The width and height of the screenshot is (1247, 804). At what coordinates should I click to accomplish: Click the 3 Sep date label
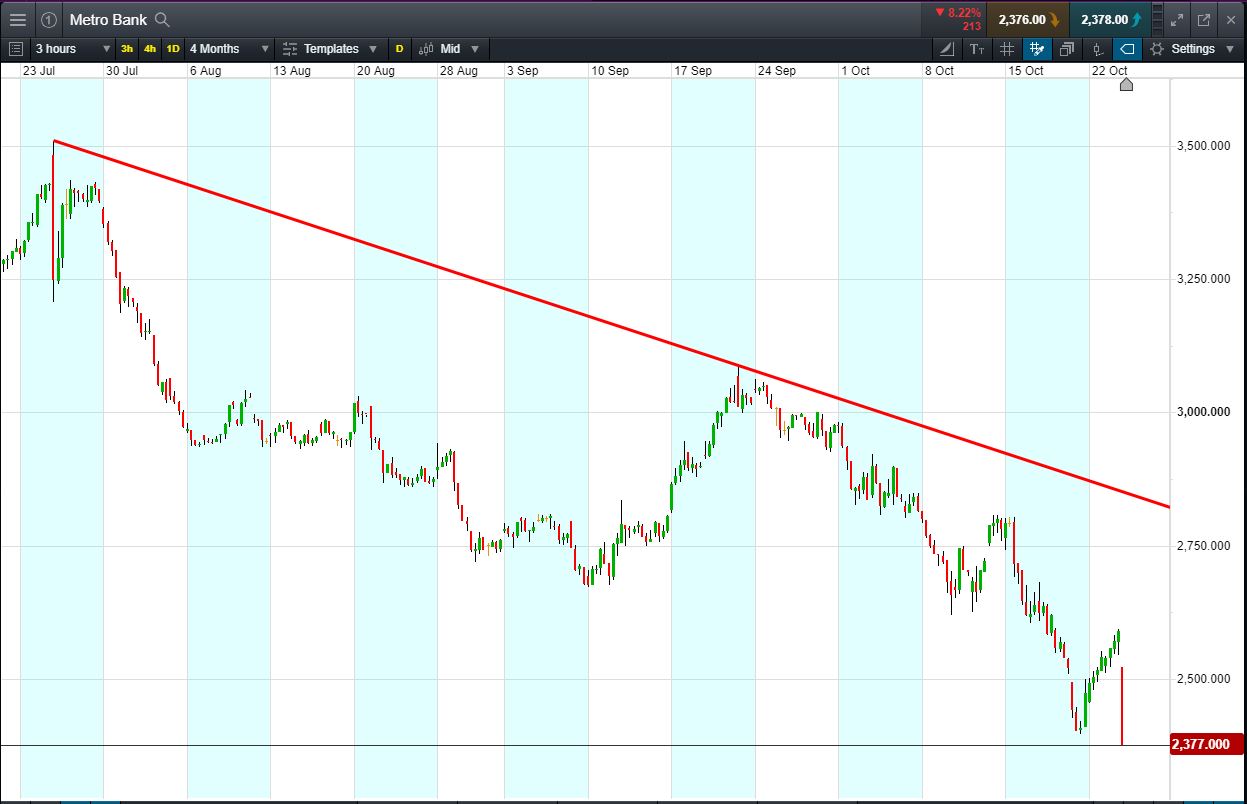pyautogui.click(x=522, y=70)
